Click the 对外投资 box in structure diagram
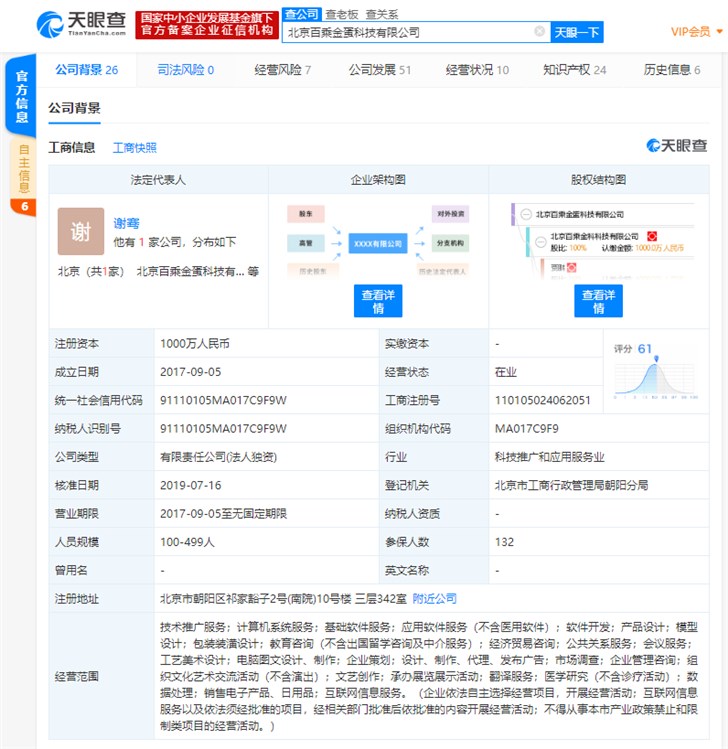 tap(450, 214)
